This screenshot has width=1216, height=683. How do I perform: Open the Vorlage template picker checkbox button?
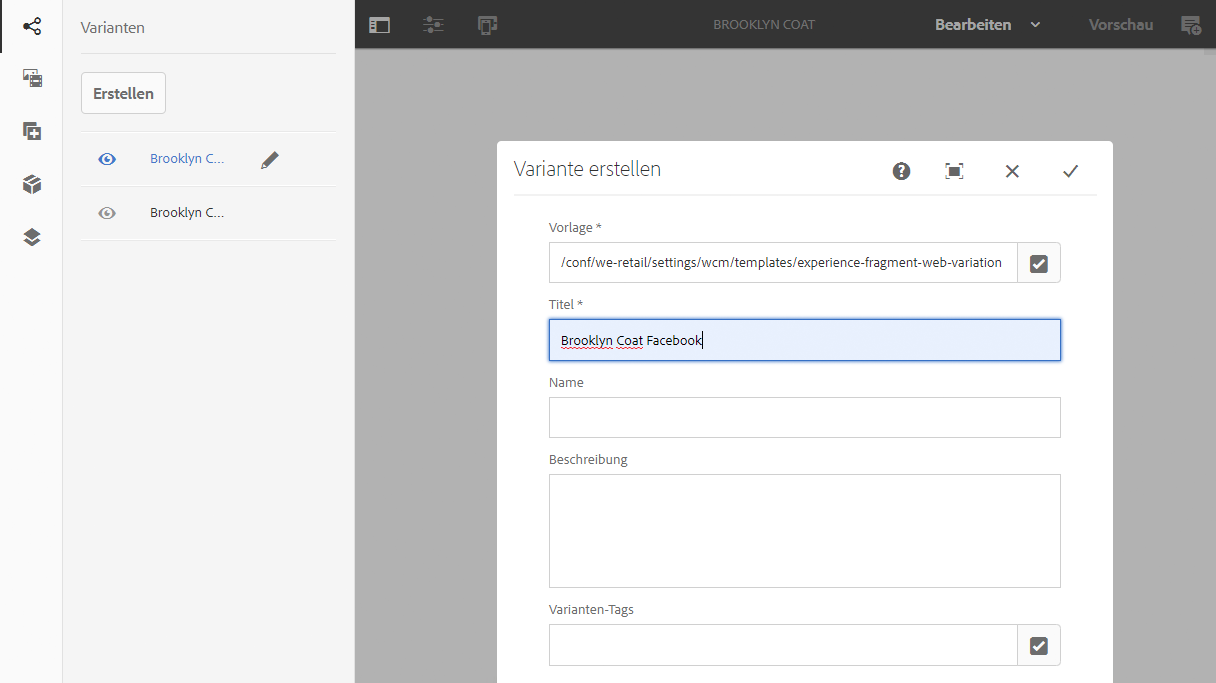(x=1039, y=263)
